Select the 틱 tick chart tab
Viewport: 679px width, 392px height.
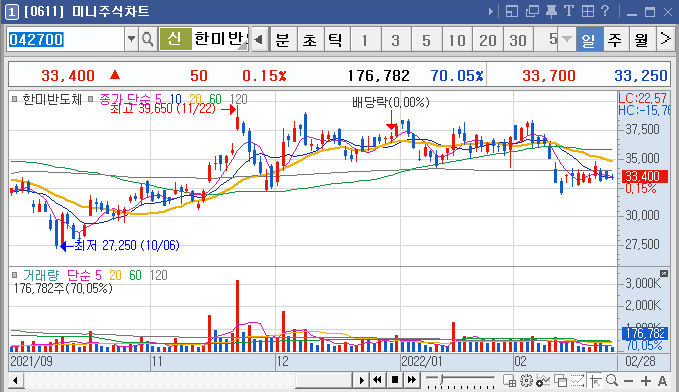pyautogui.click(x=336, y=40)
